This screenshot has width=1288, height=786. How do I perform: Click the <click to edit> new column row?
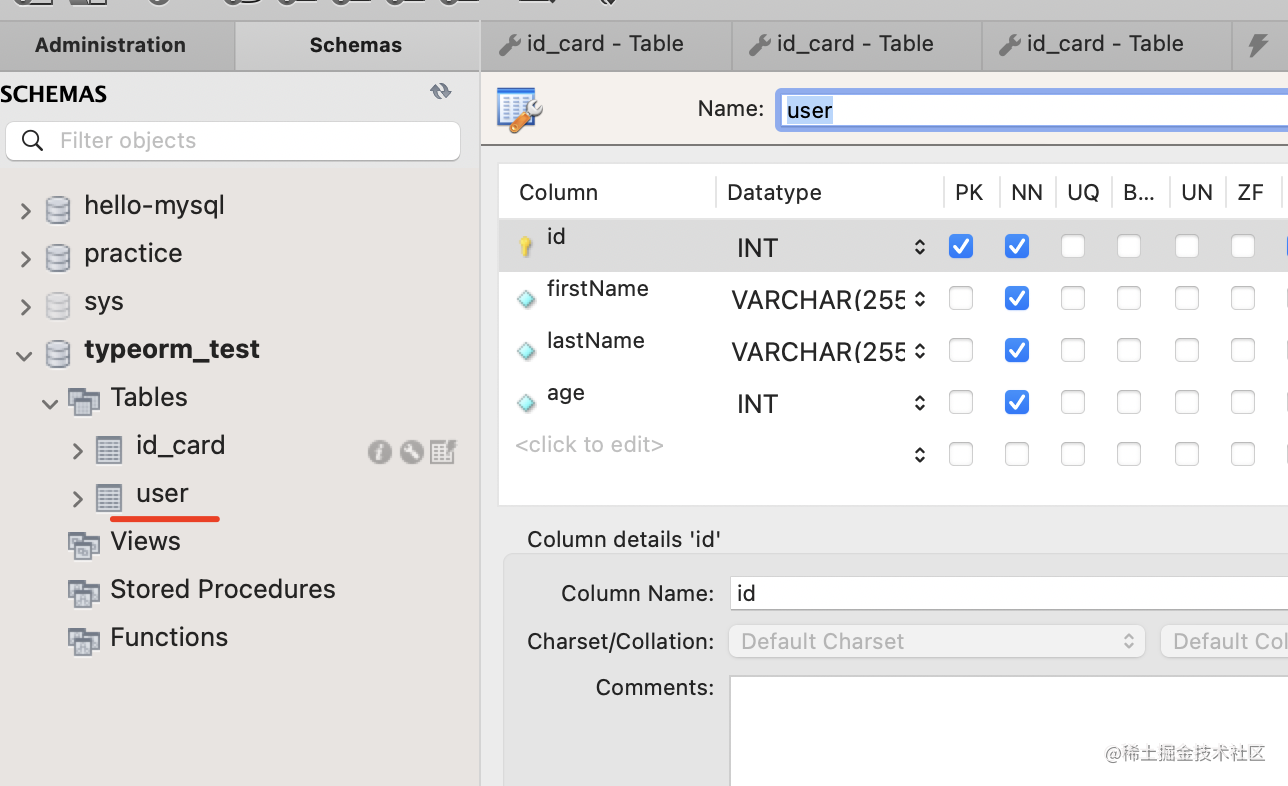click(589, 445)
